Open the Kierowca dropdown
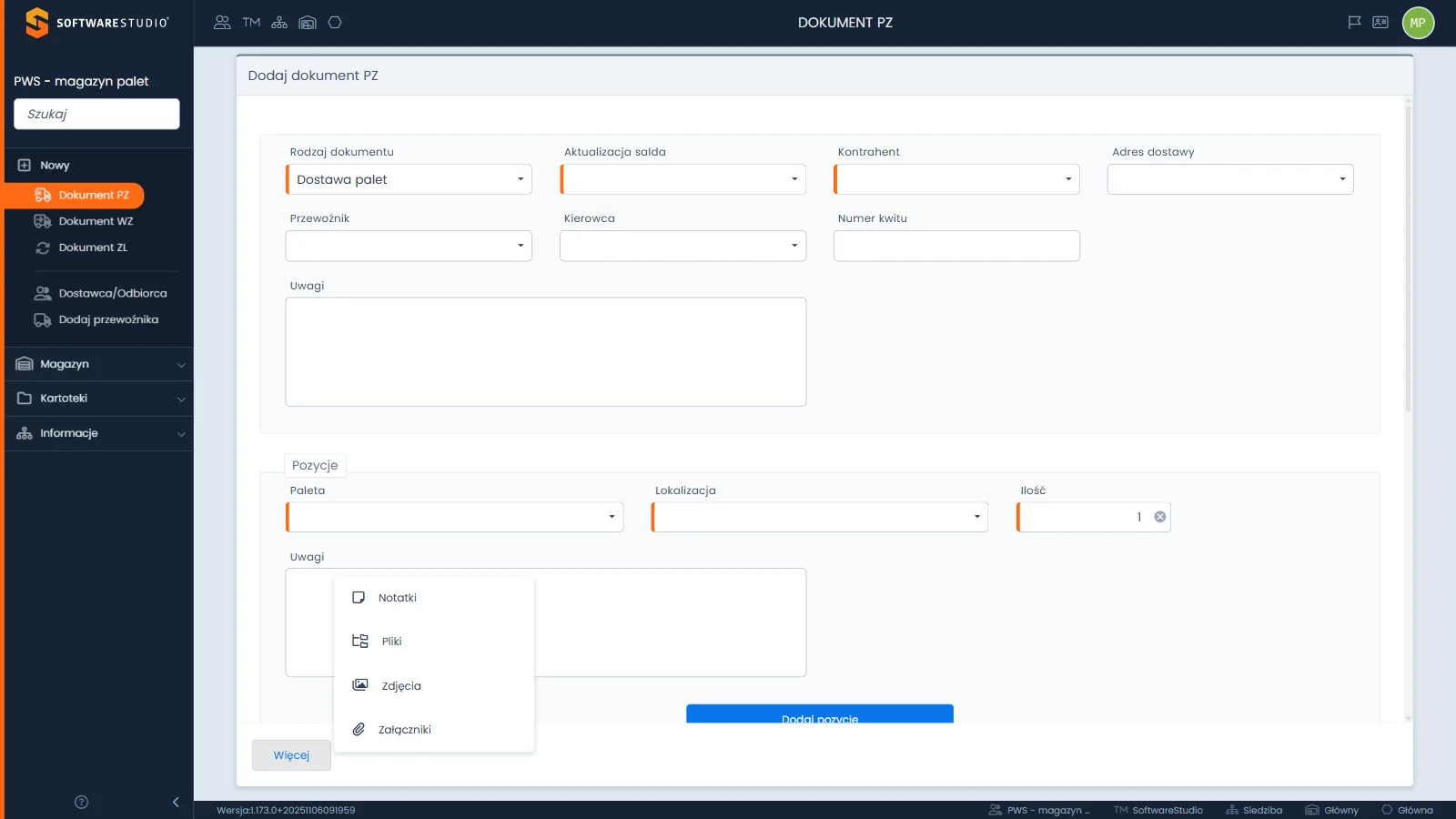The image size is (1456, 819). tap(682, 246)
